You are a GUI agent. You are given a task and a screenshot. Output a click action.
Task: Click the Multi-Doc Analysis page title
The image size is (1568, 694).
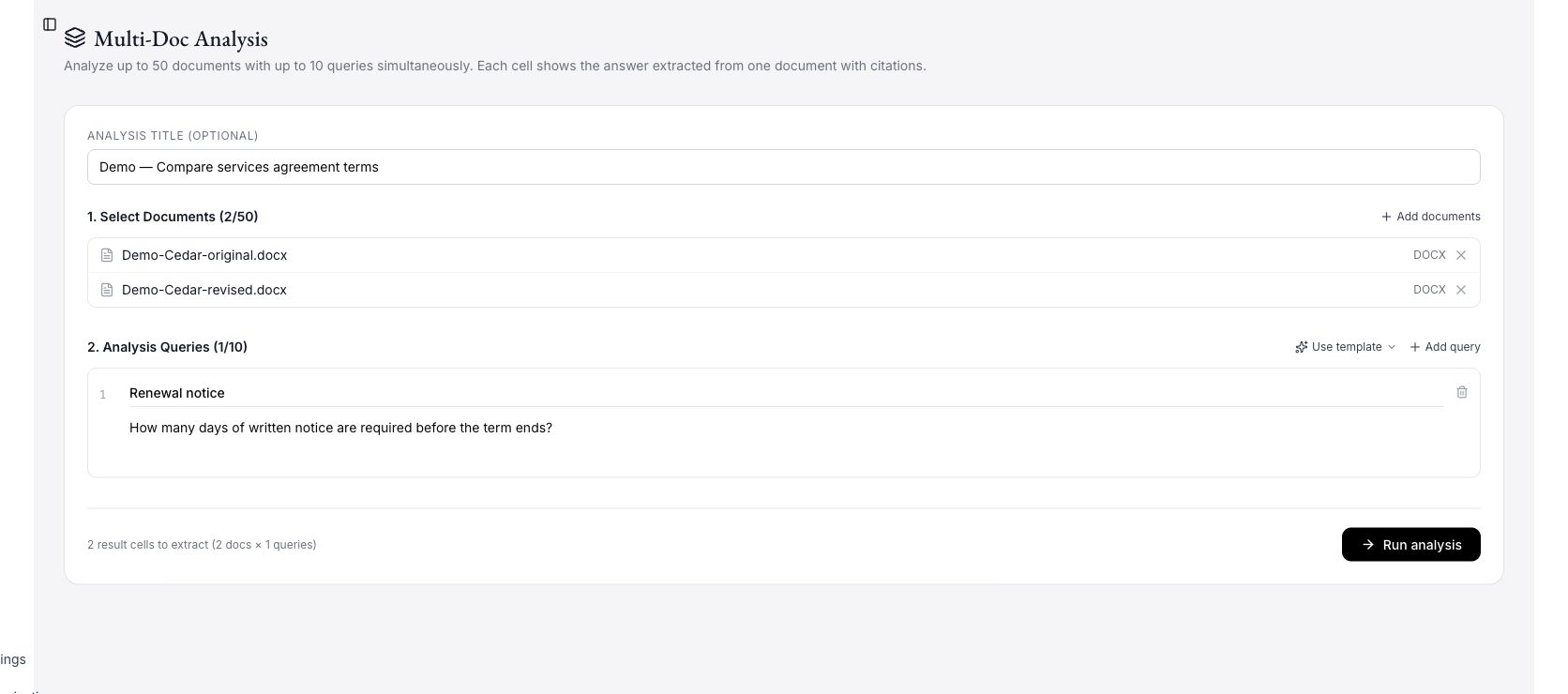pyautogui.click(x=181, y=38)
